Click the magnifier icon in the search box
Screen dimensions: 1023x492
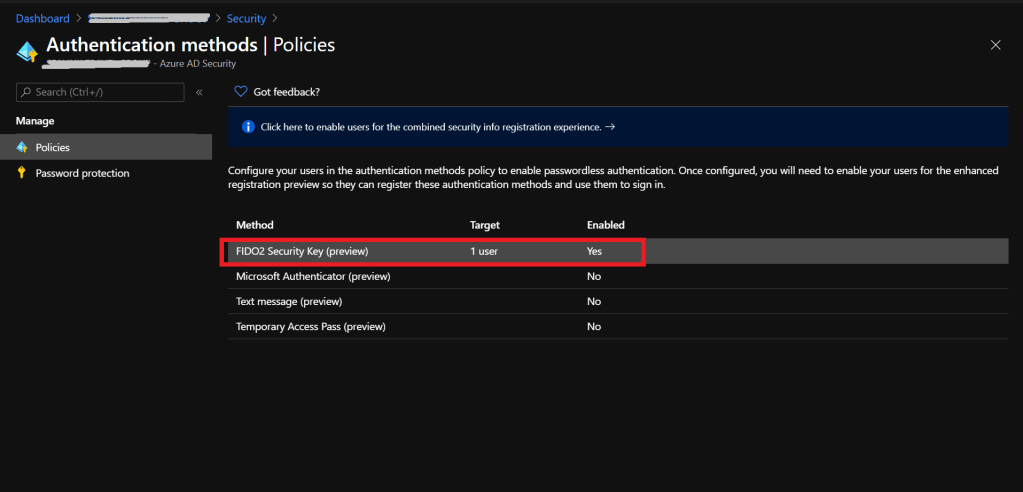click(26, 92)
